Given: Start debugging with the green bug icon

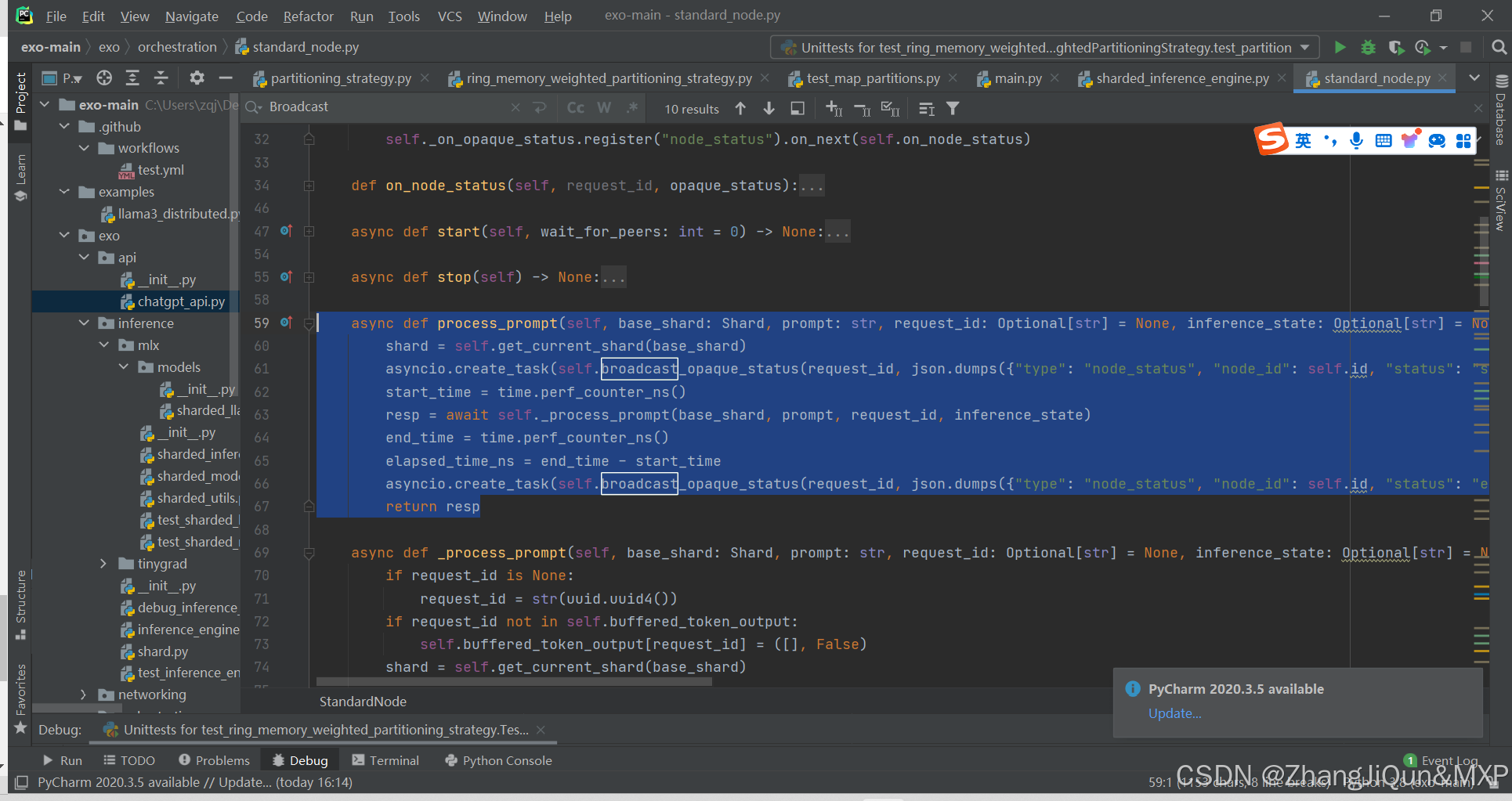Looking at the screenshot, I should 1368,48.
